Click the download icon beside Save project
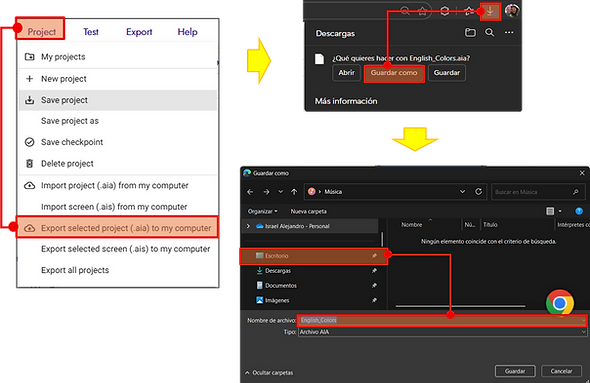Image resolution: width=590 pixels, height=383 pixels. coord(29,100)
